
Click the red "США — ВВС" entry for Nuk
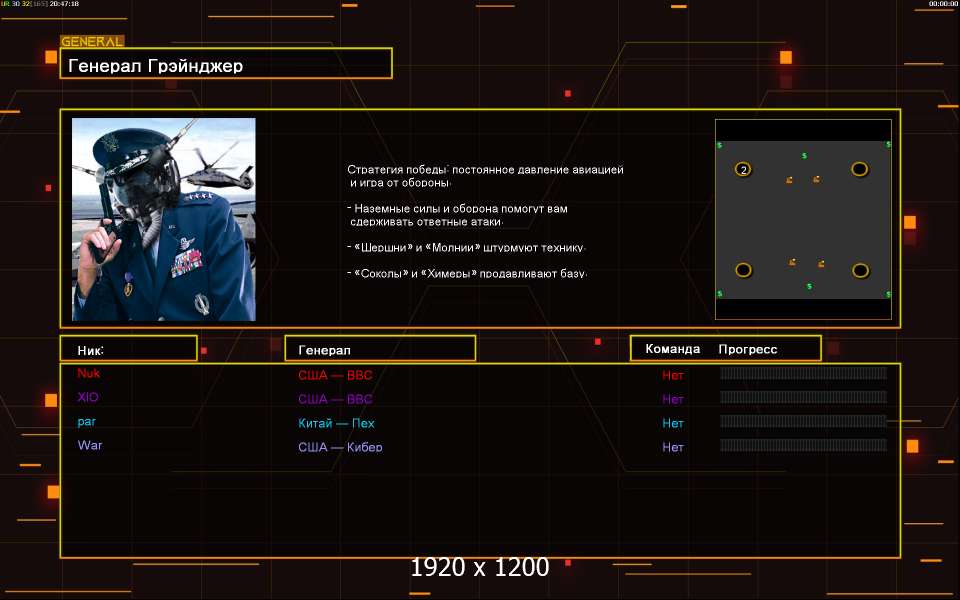pyautogui.click(x=335, y=375)
